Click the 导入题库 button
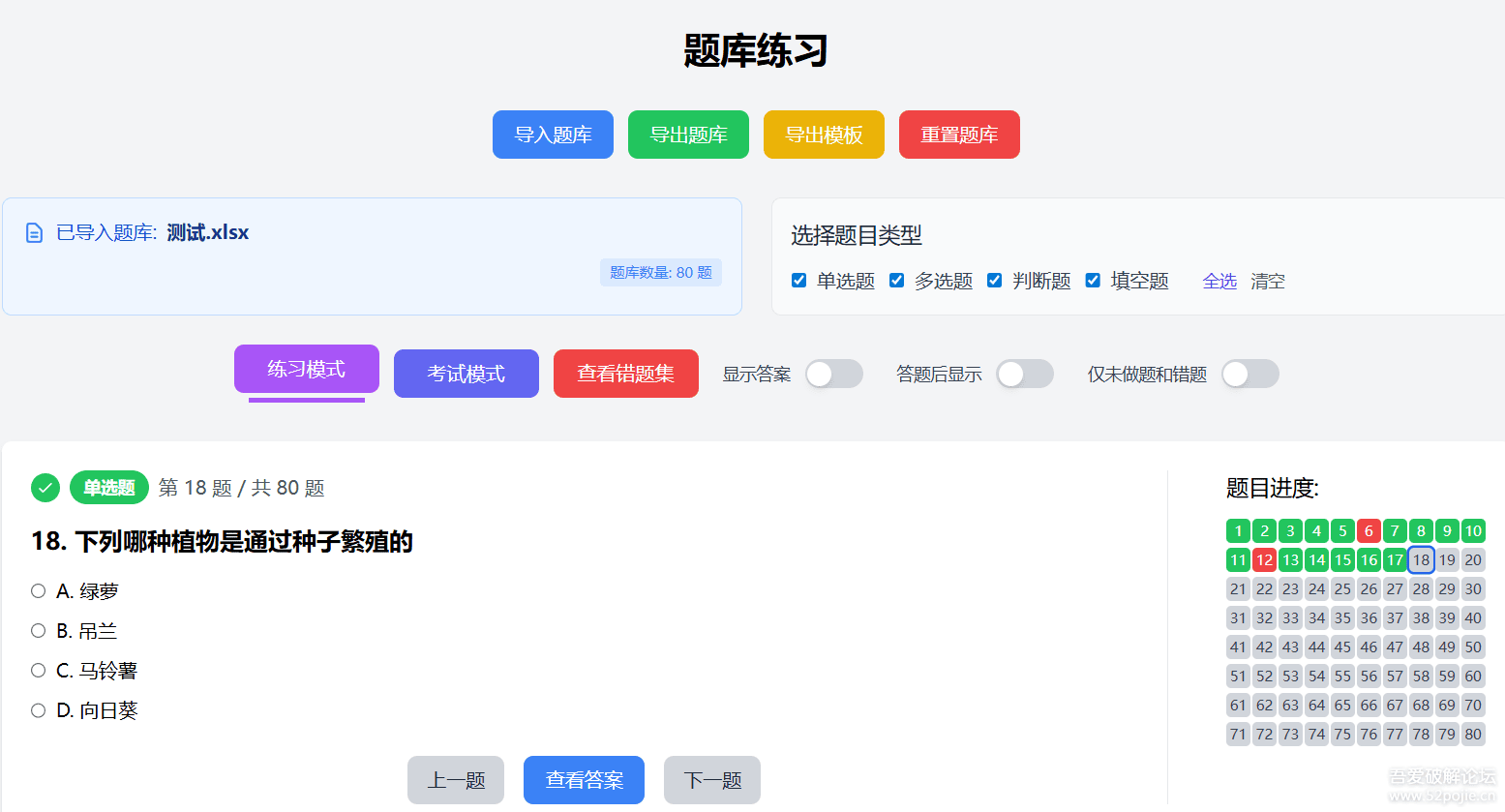 tap(553, 135)
